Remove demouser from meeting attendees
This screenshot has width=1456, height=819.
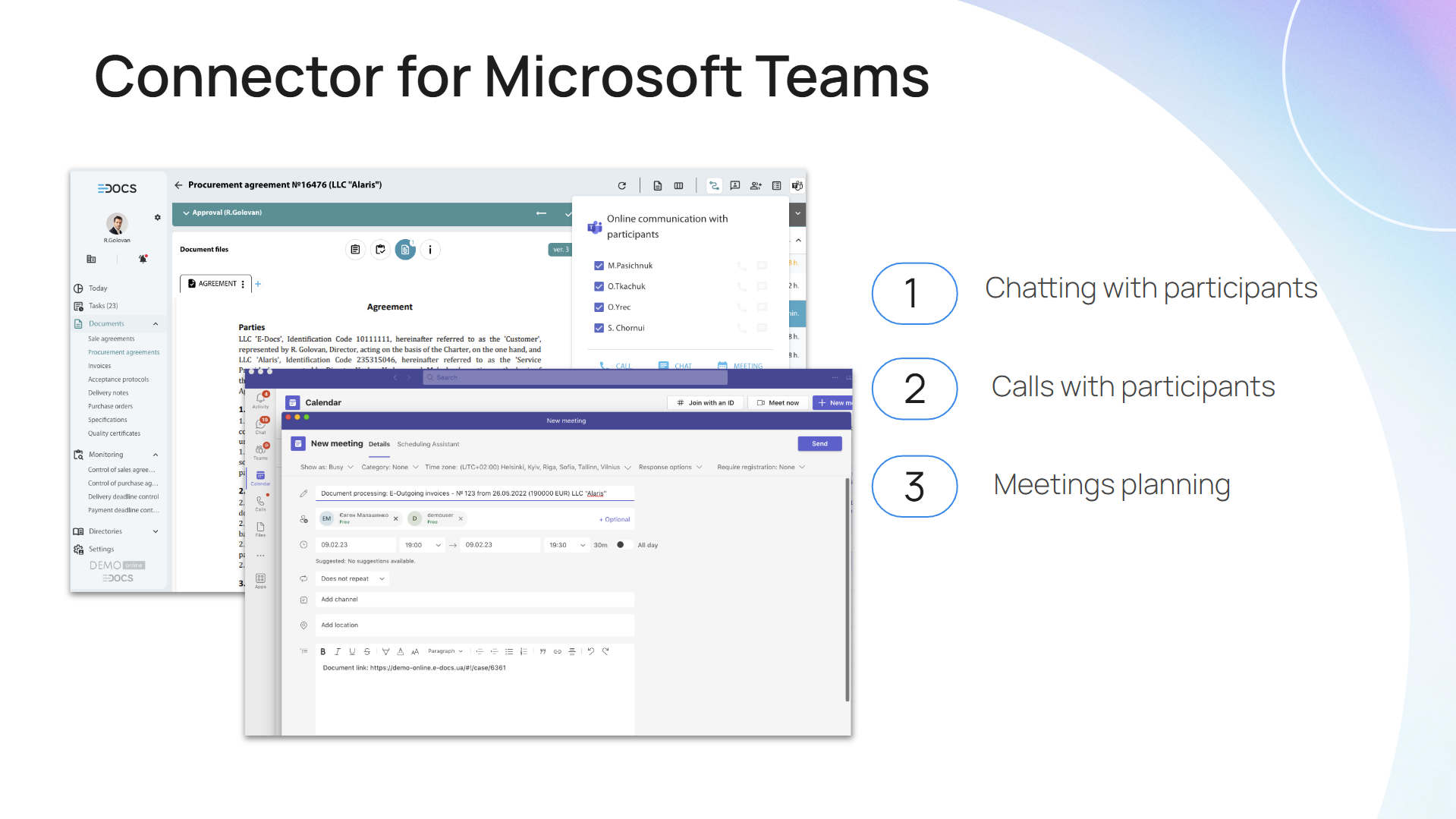tap(461, 519)
